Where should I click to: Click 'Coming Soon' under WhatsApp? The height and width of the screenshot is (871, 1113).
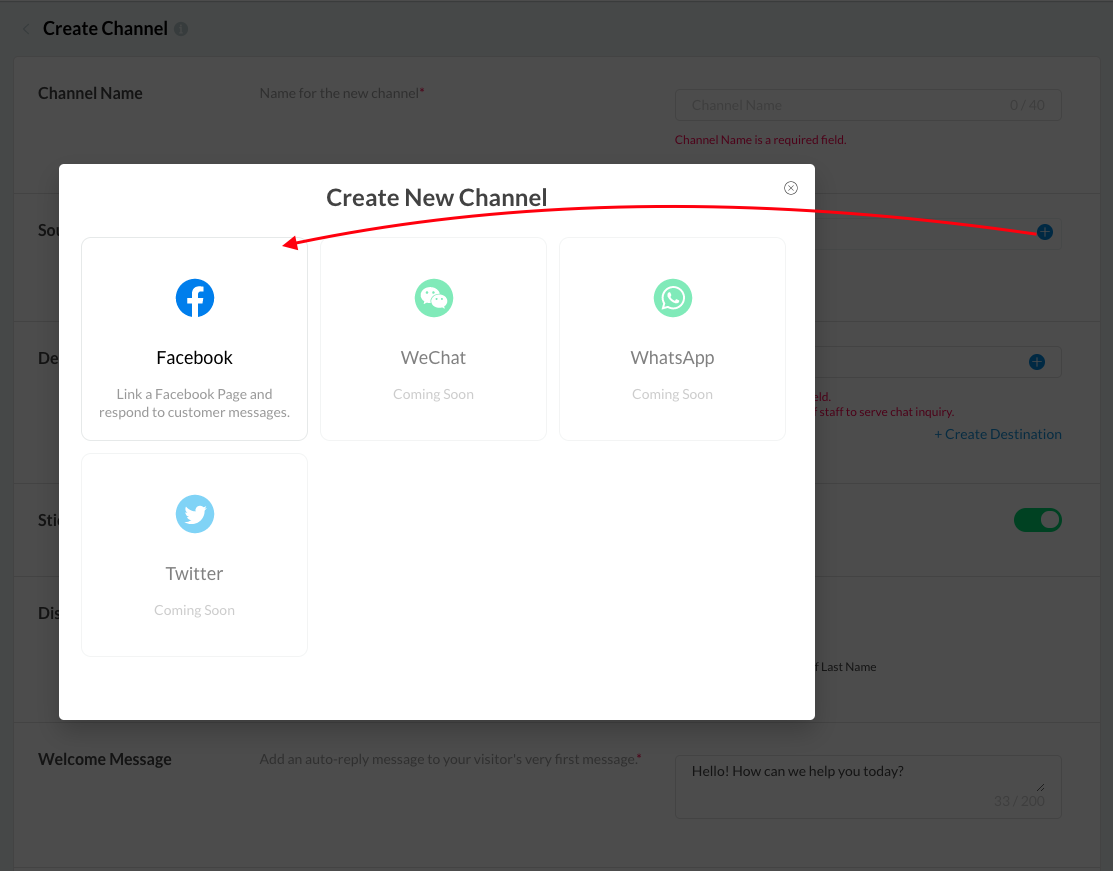pos(673,395)
